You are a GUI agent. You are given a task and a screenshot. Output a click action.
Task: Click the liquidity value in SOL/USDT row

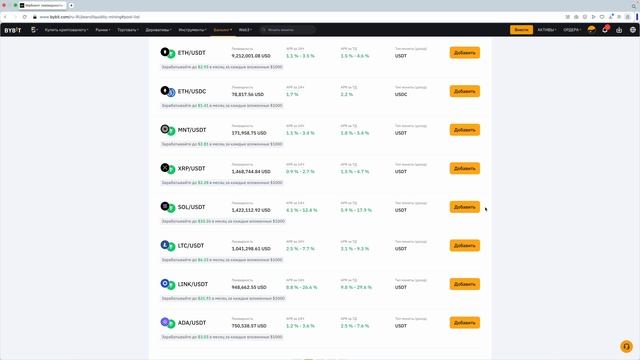(x=251, y=210)
